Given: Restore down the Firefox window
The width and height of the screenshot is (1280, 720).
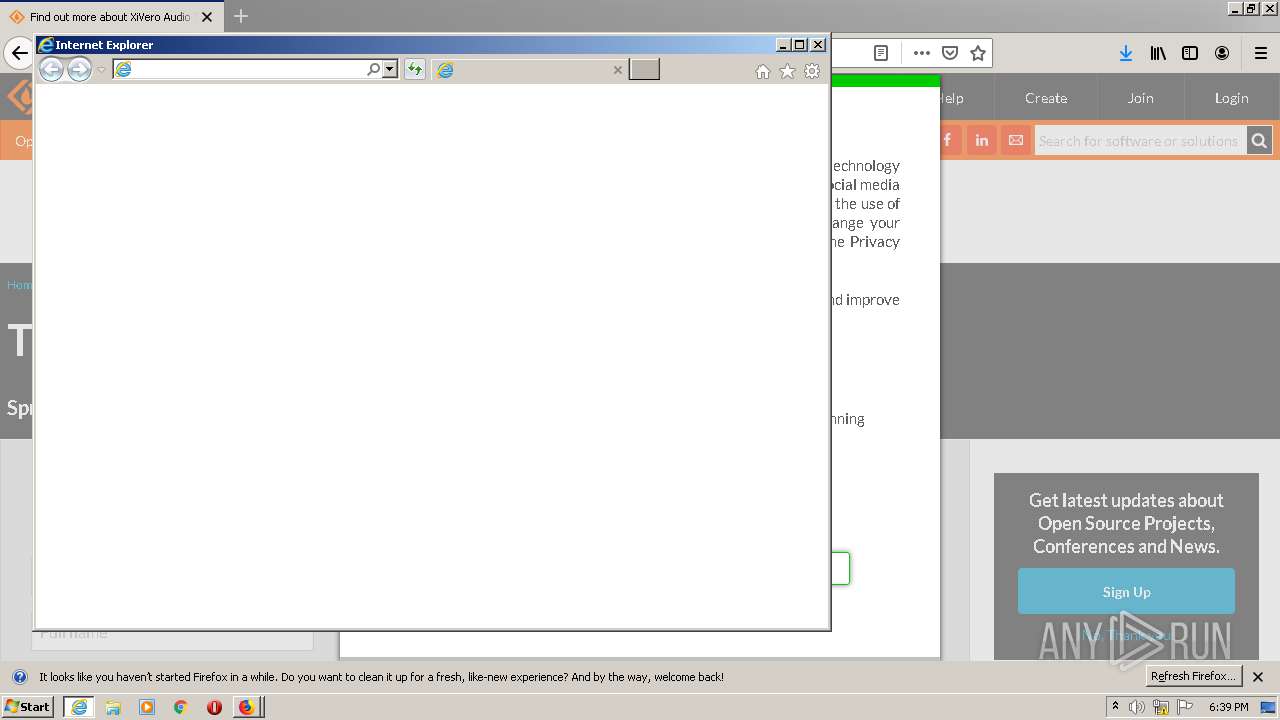Looking at the screenshot, I should pyautogui.click(x=1250, y=8).
